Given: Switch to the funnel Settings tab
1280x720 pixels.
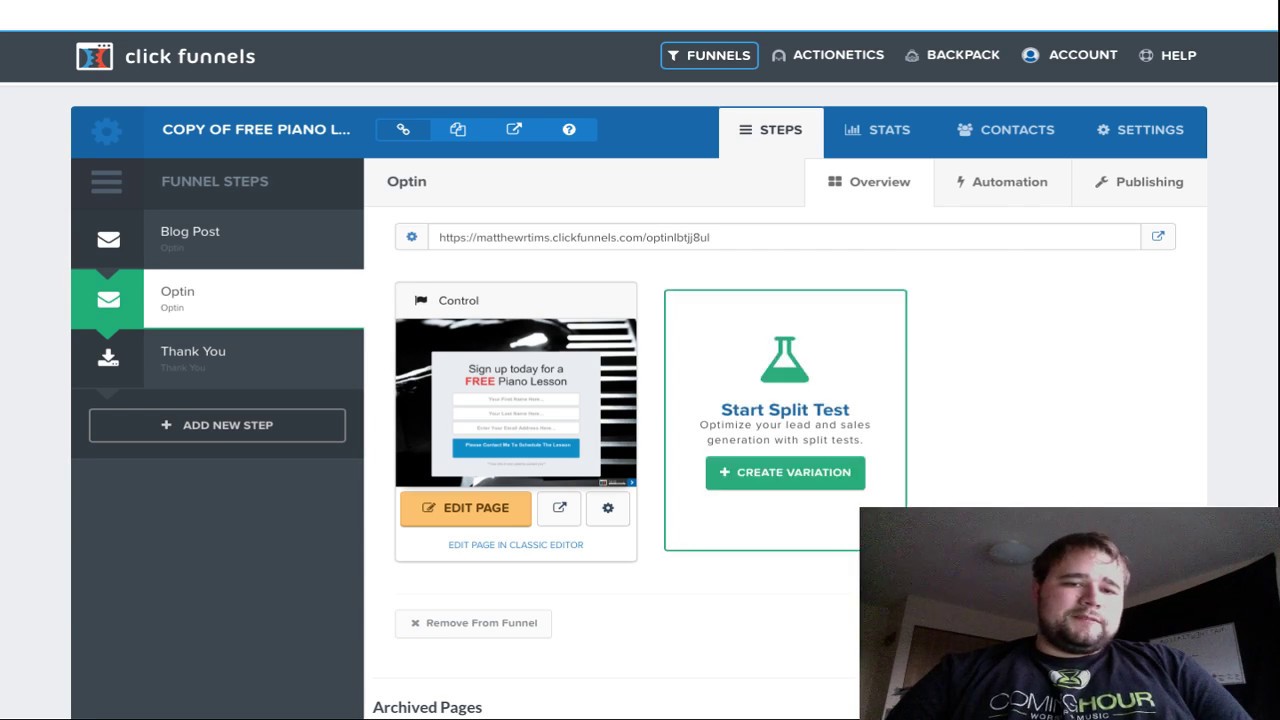Looking at the screenshot, I should 1140,130.
